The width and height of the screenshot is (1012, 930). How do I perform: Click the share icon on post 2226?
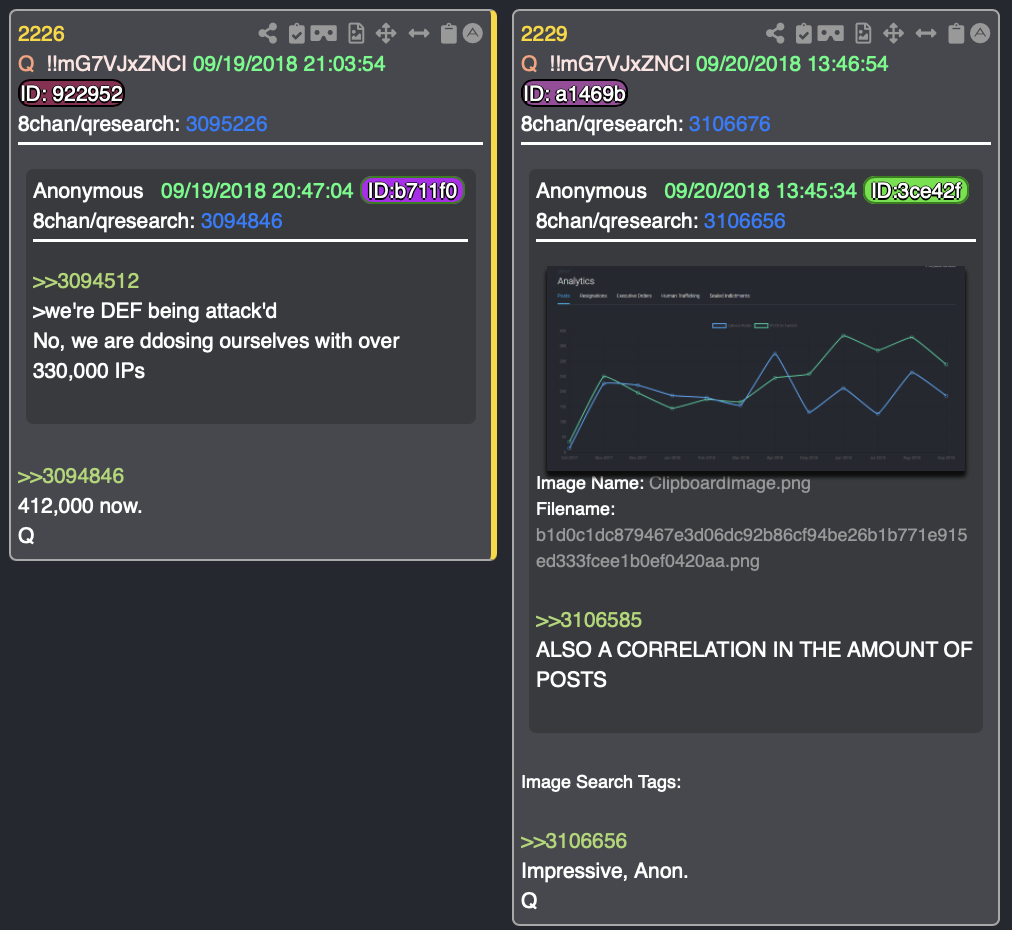(x=268, y=34)
